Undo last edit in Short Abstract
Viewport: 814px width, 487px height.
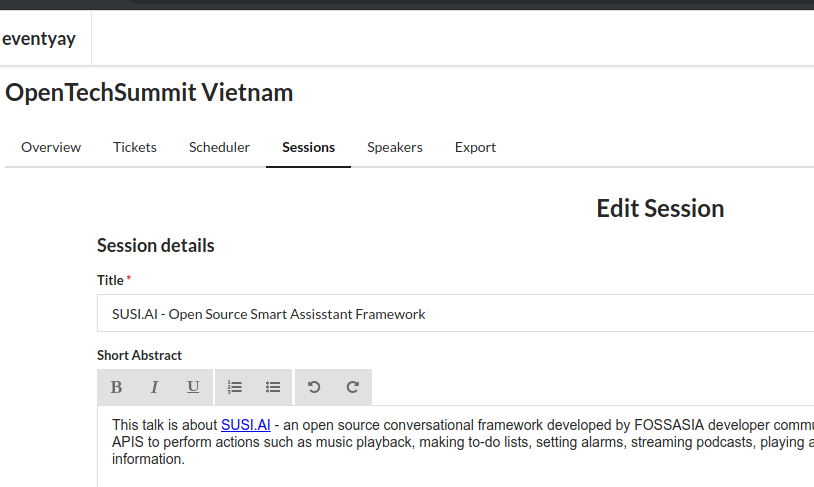tap(314, 387)
